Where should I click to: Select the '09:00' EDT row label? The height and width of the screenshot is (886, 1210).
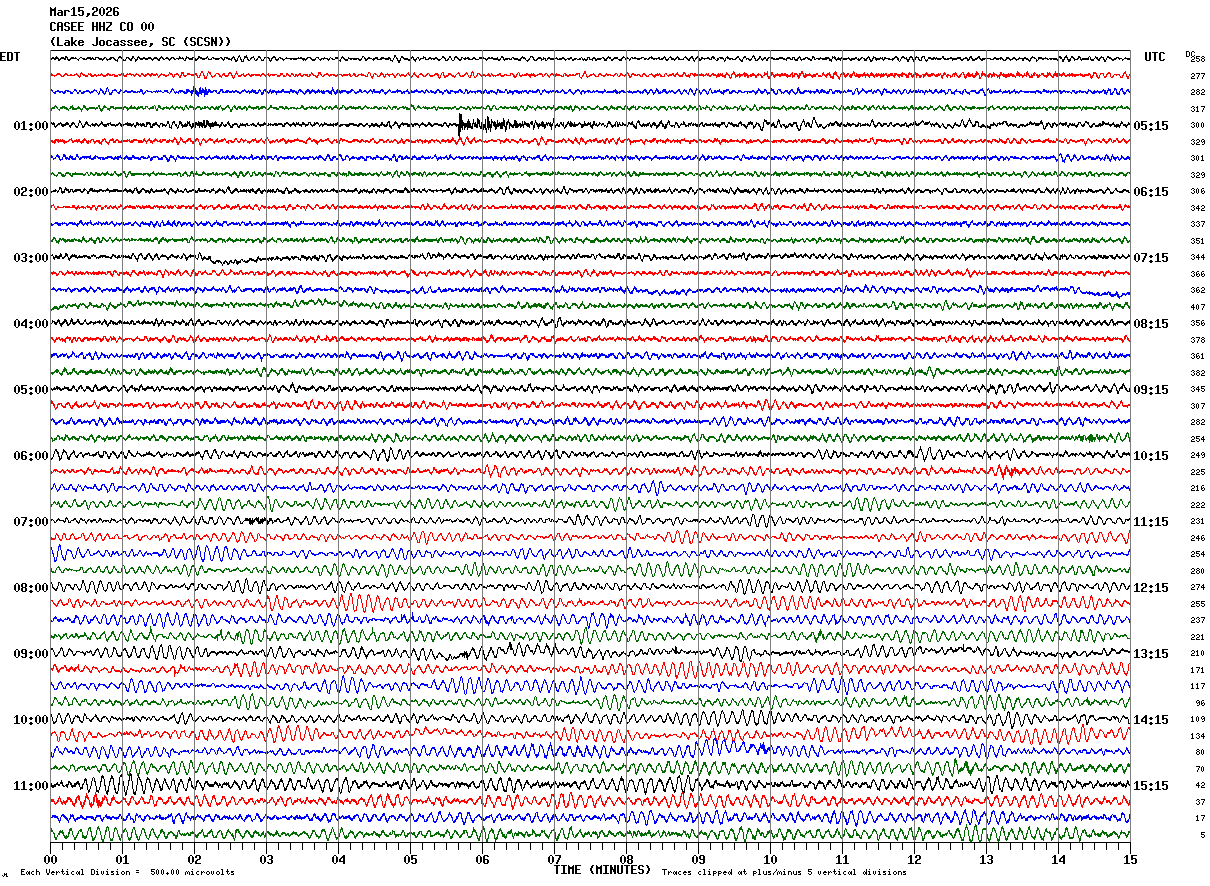click(x=31, y=654)
